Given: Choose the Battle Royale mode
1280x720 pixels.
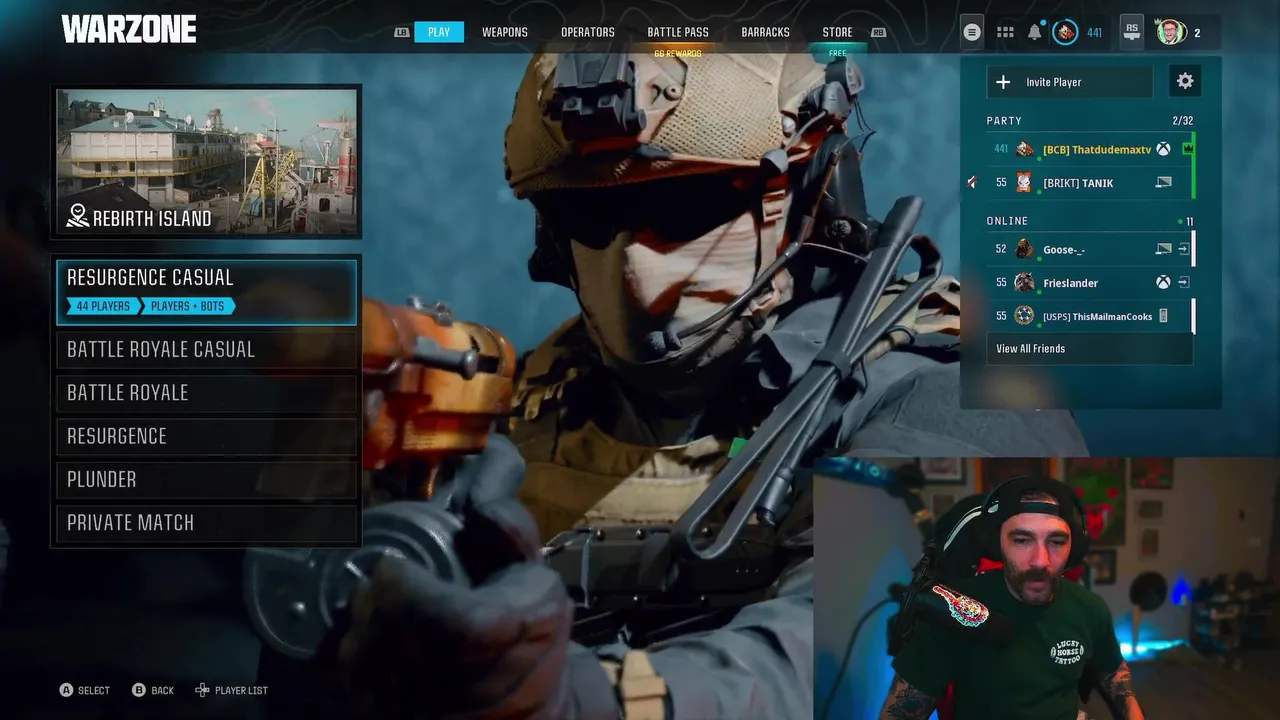Looking at the screenshot, I should [206, 393].
